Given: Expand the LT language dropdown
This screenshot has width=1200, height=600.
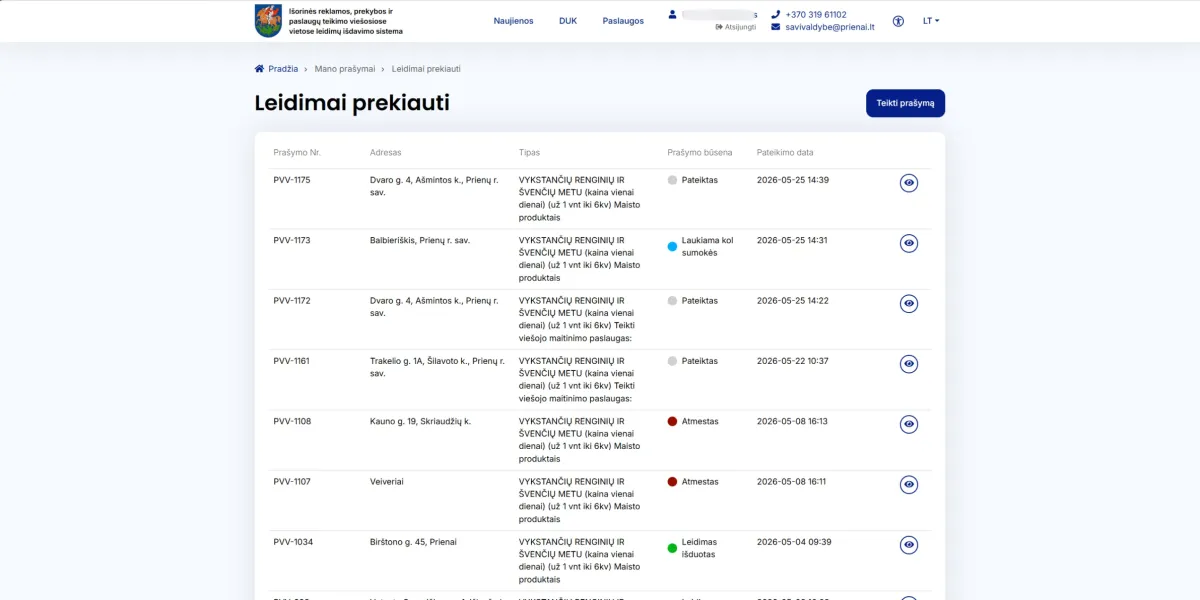Looking at the screenshot, I should (931, 21).
